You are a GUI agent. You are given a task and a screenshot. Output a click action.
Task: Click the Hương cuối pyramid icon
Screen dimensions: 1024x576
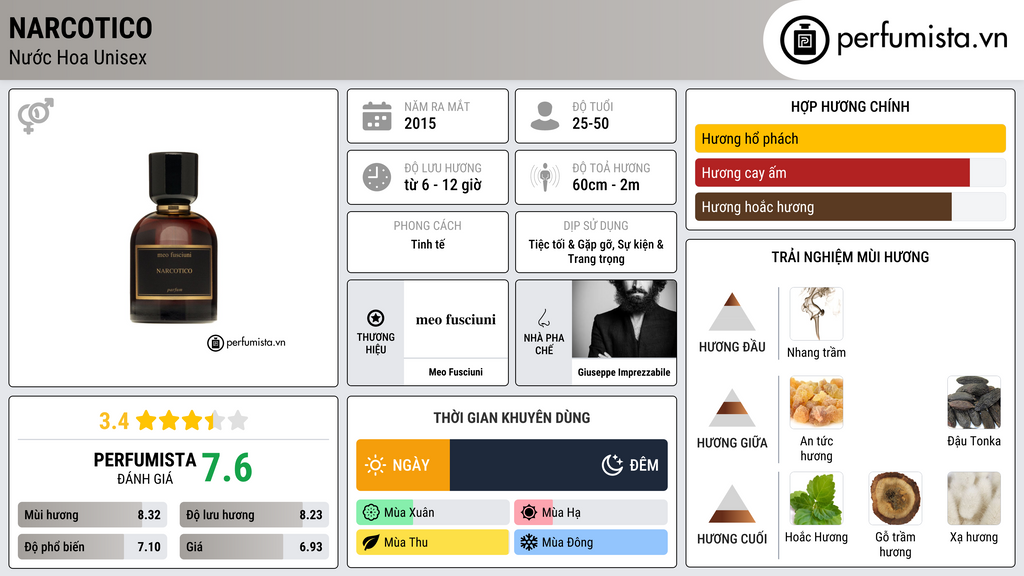732,504
